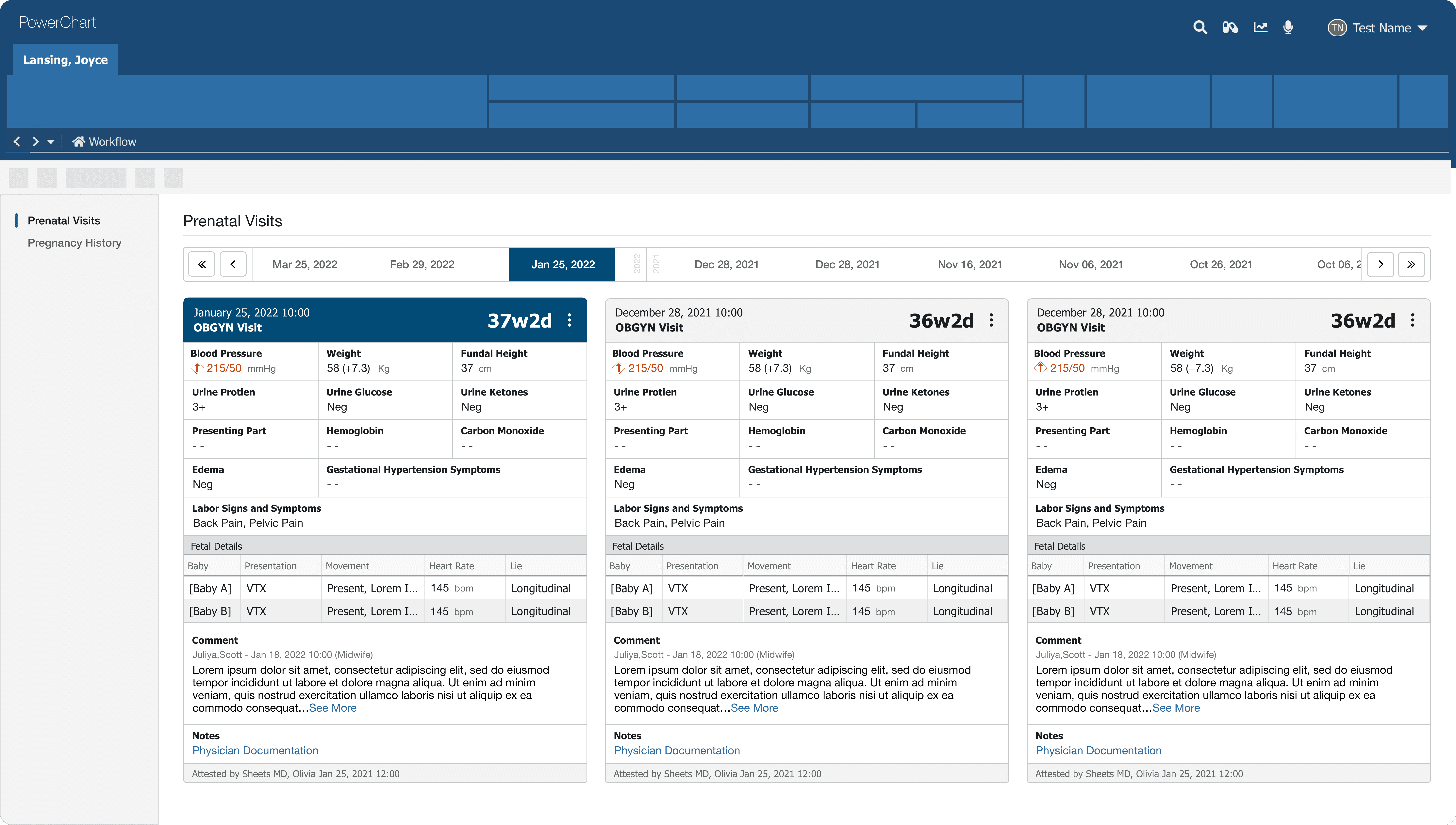The image size is (1456, 825).
Task: Select Prenatal Visits in sidebar
Action: point(63,220)
